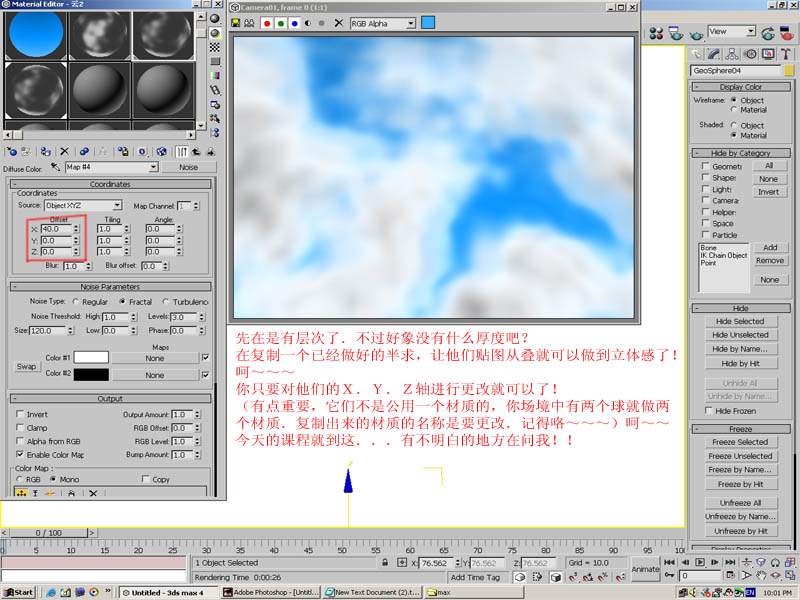Select Regular noise type
The height and width of the screenshot is (600, 800).
76,302
